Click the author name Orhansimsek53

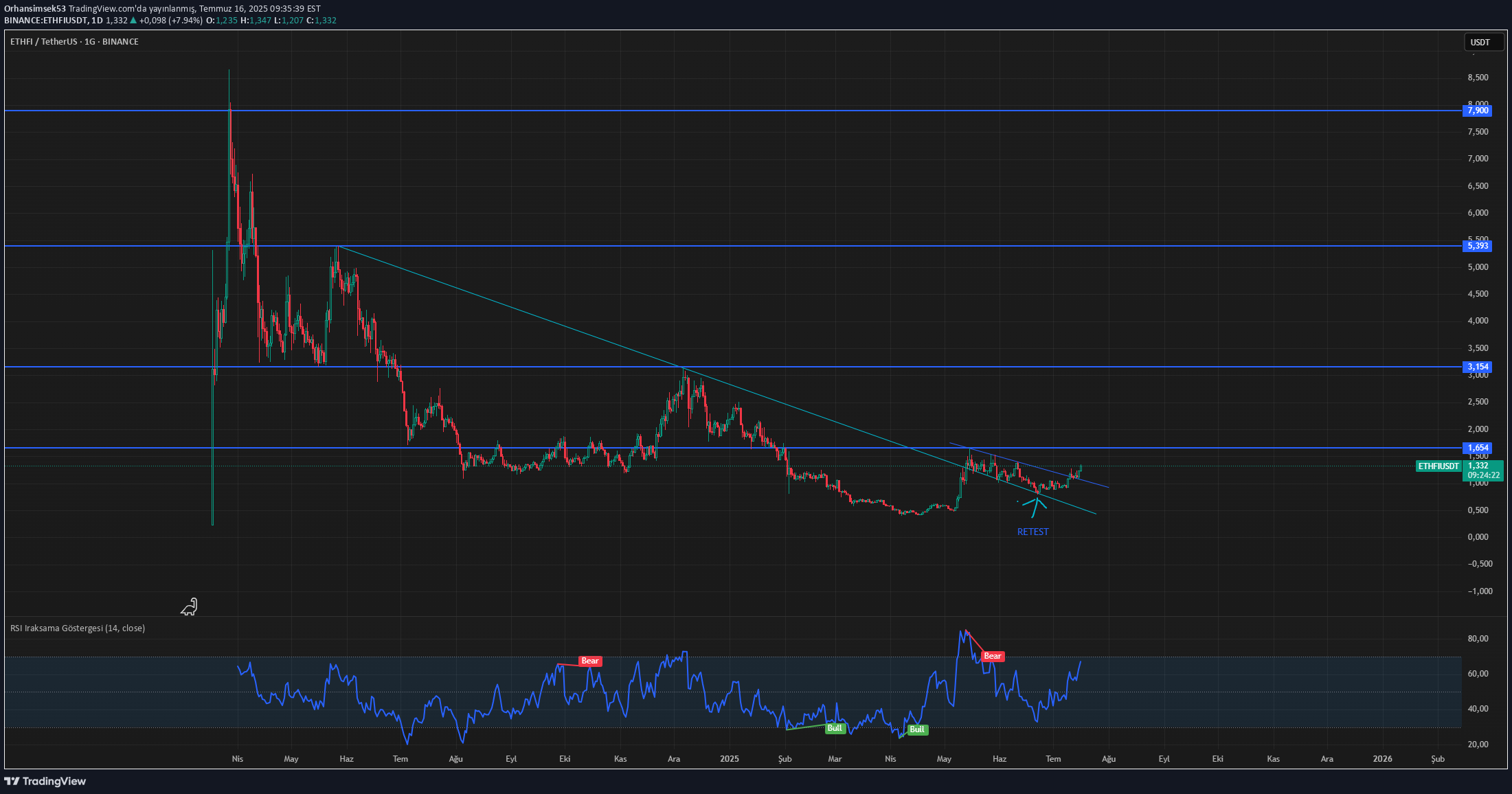tap(35, 8)
